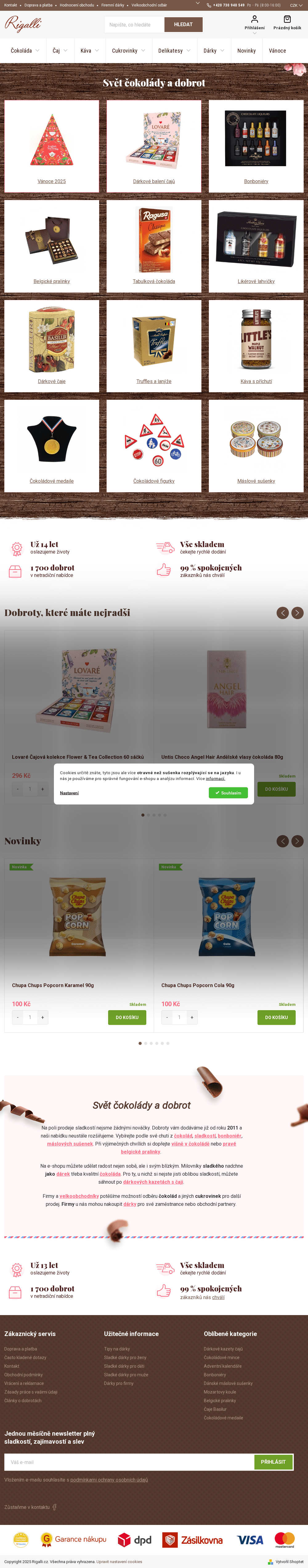Select second pagination dot under Dobroty carousel
Image resolution: width=308 pixels, height=1568 pixels.
[x=148, y=815]
